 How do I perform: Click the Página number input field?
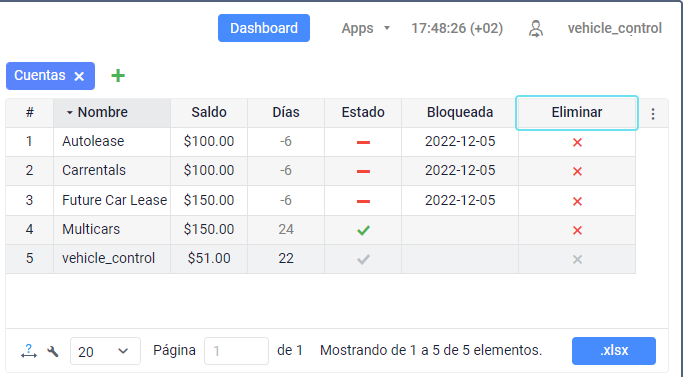pyautogui.click(x=236, y=351)
